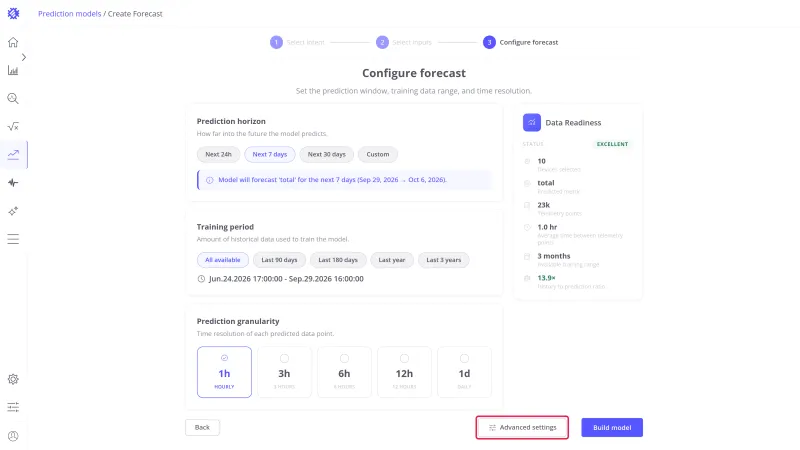This screenshot has width=800, height=450.
Task: Select 12h granularity option
Action: 404,372
